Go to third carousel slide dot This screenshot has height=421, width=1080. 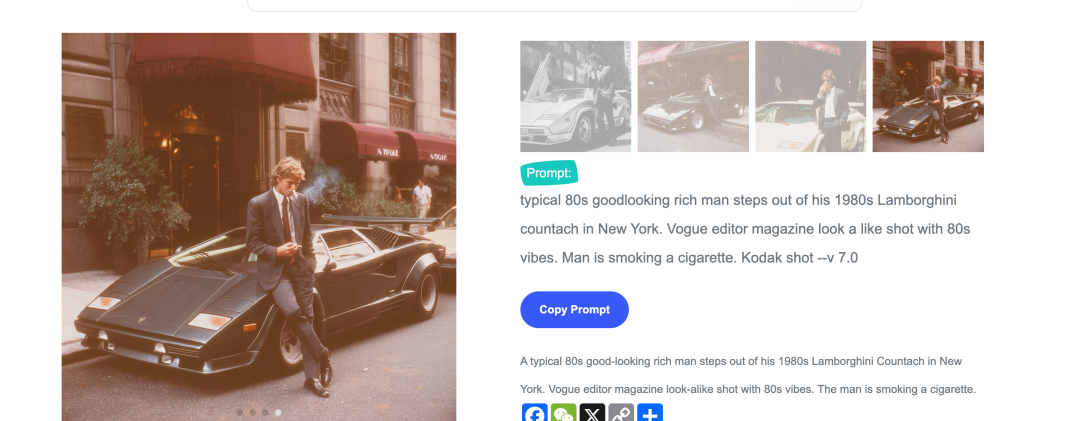(265, 412)
